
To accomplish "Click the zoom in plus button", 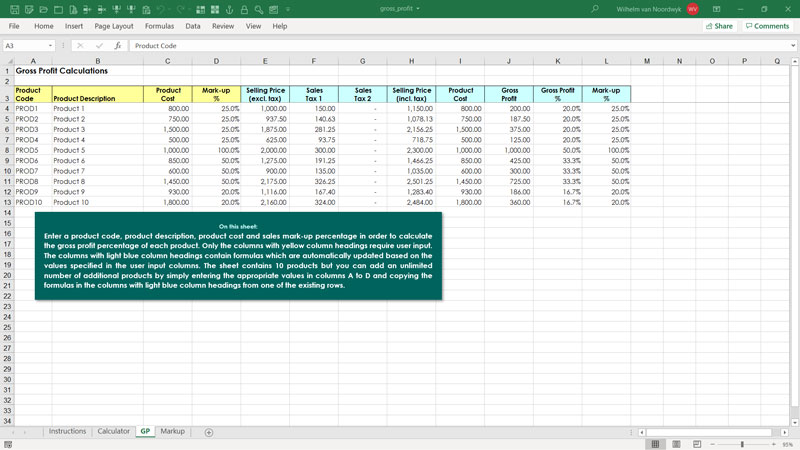I will [773, 444].
